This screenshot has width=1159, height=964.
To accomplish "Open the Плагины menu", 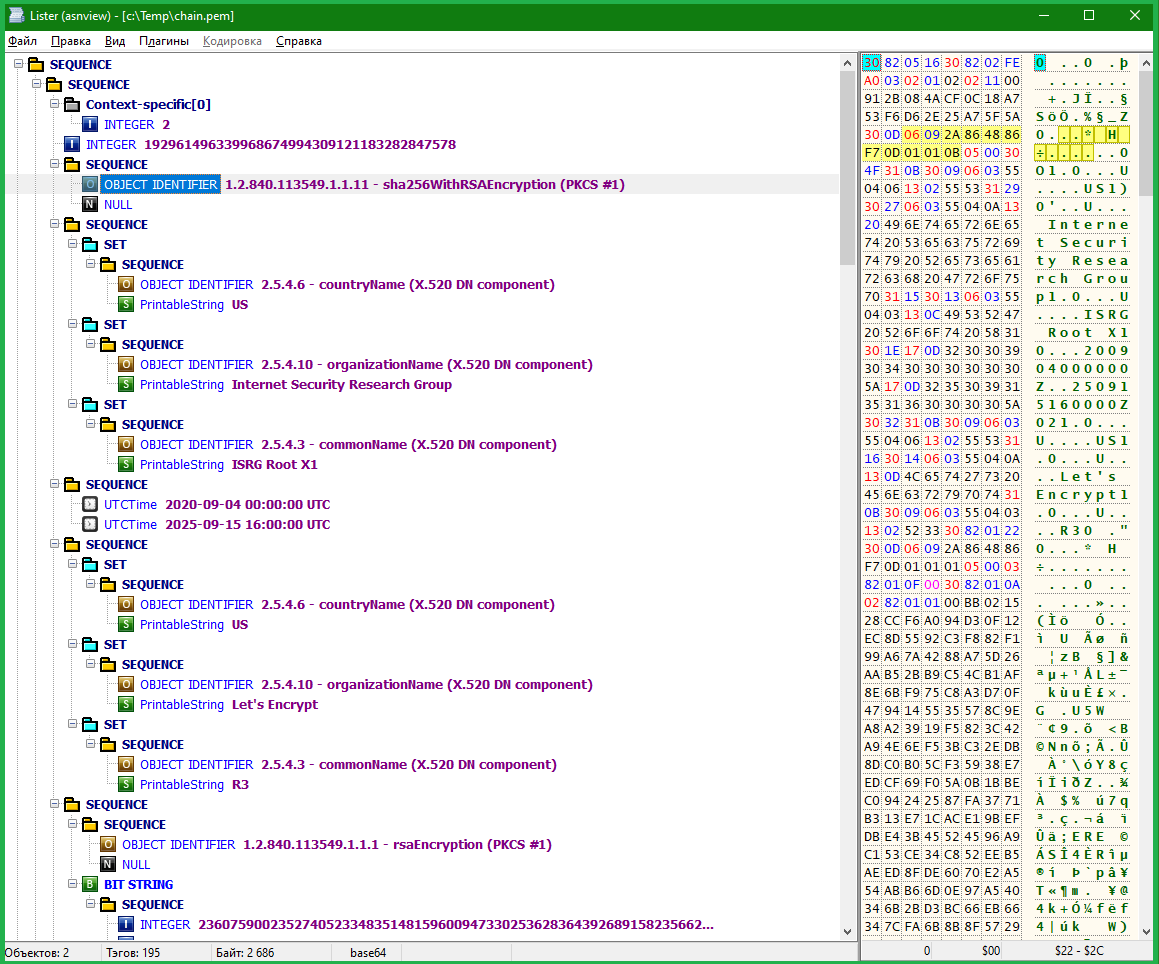I will click(164, 41).
